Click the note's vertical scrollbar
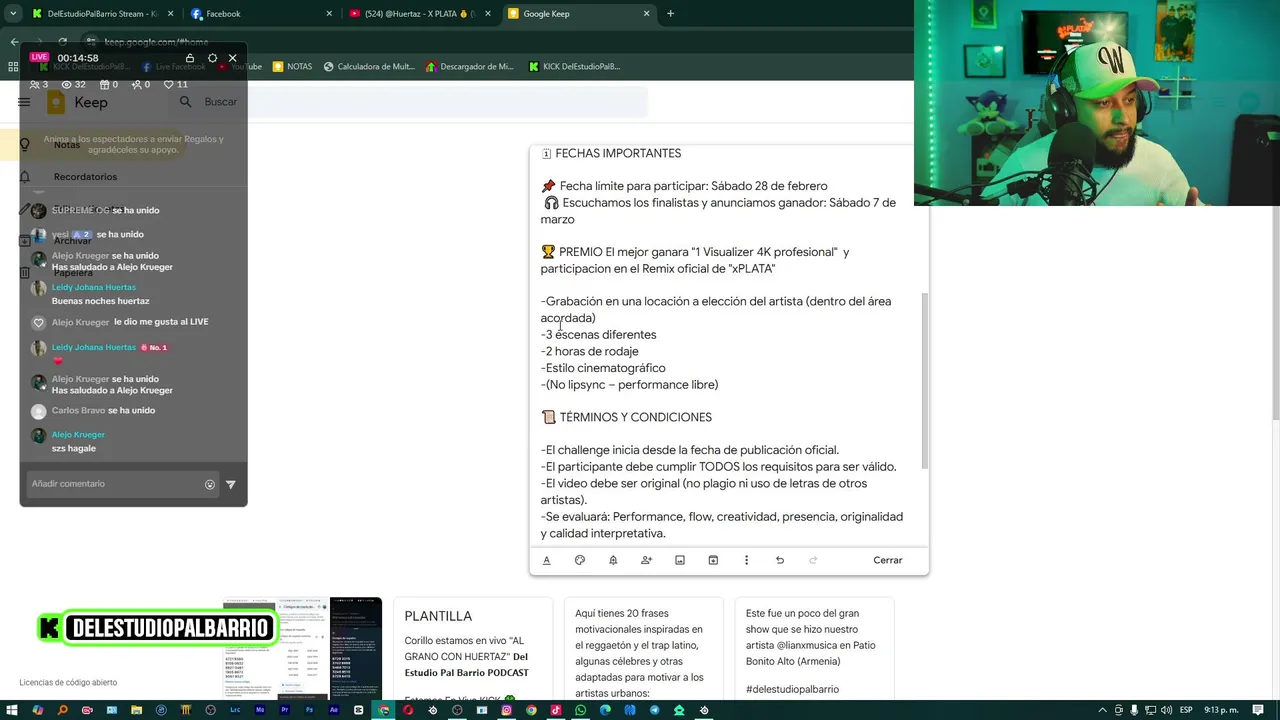The image size is (1280, 720). pos(924,380)
